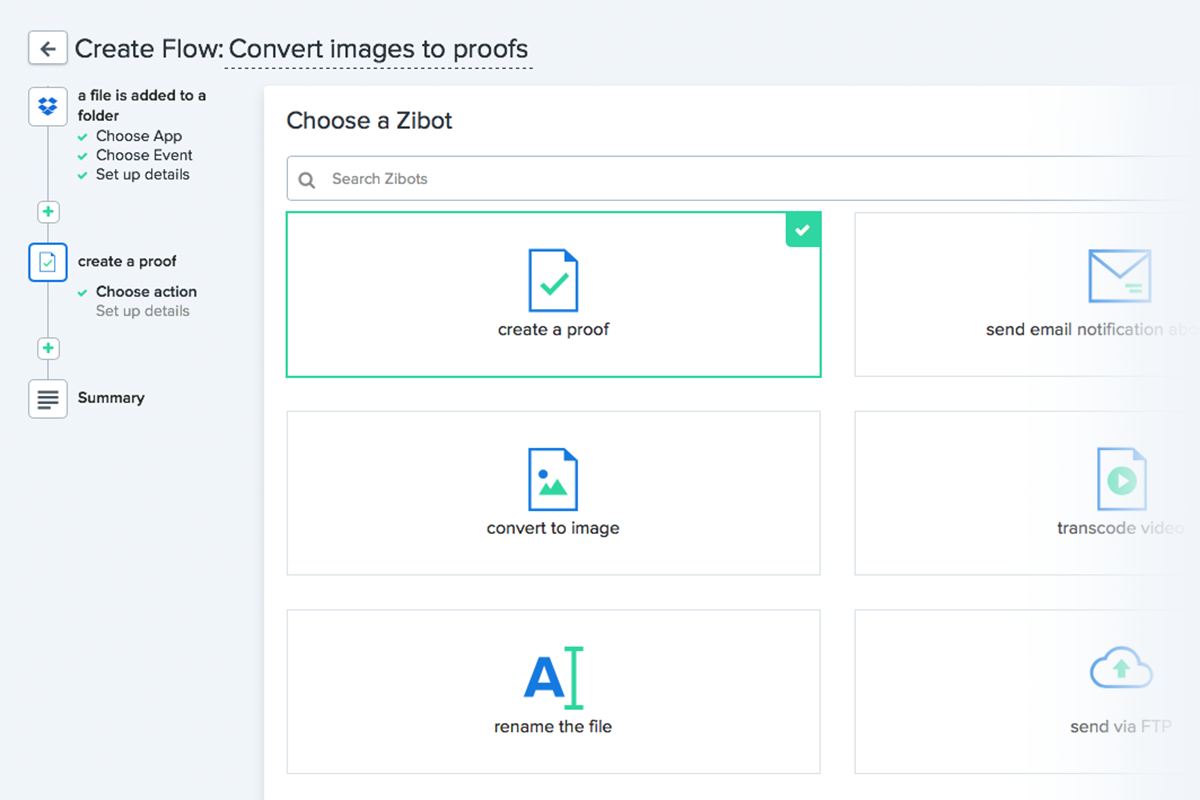This screenshot has width=1200, height=800.
Task: Click the Choose action link in the sidebar
Action: point(144,291)
